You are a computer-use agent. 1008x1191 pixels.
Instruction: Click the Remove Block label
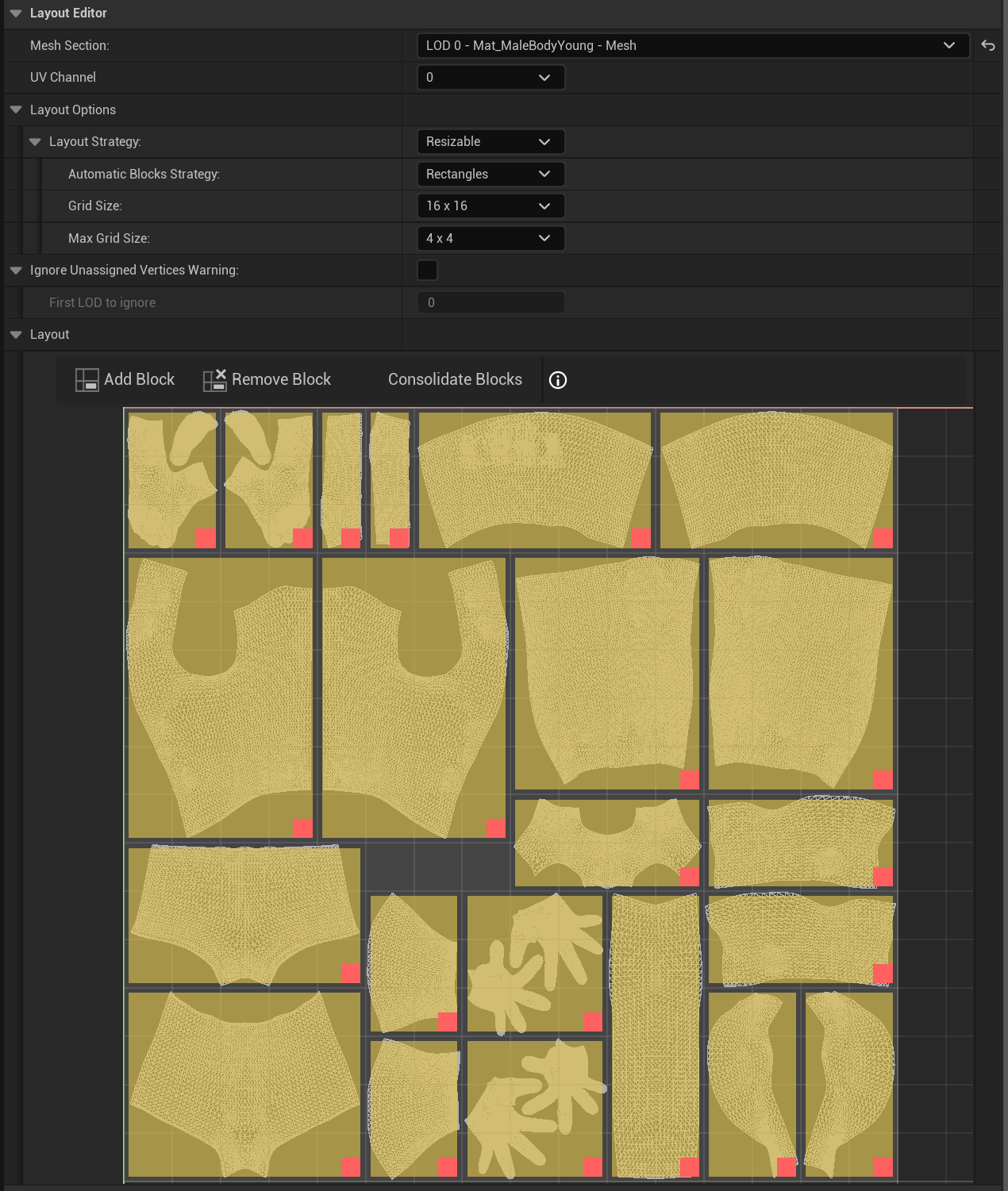tap(281, 379)
